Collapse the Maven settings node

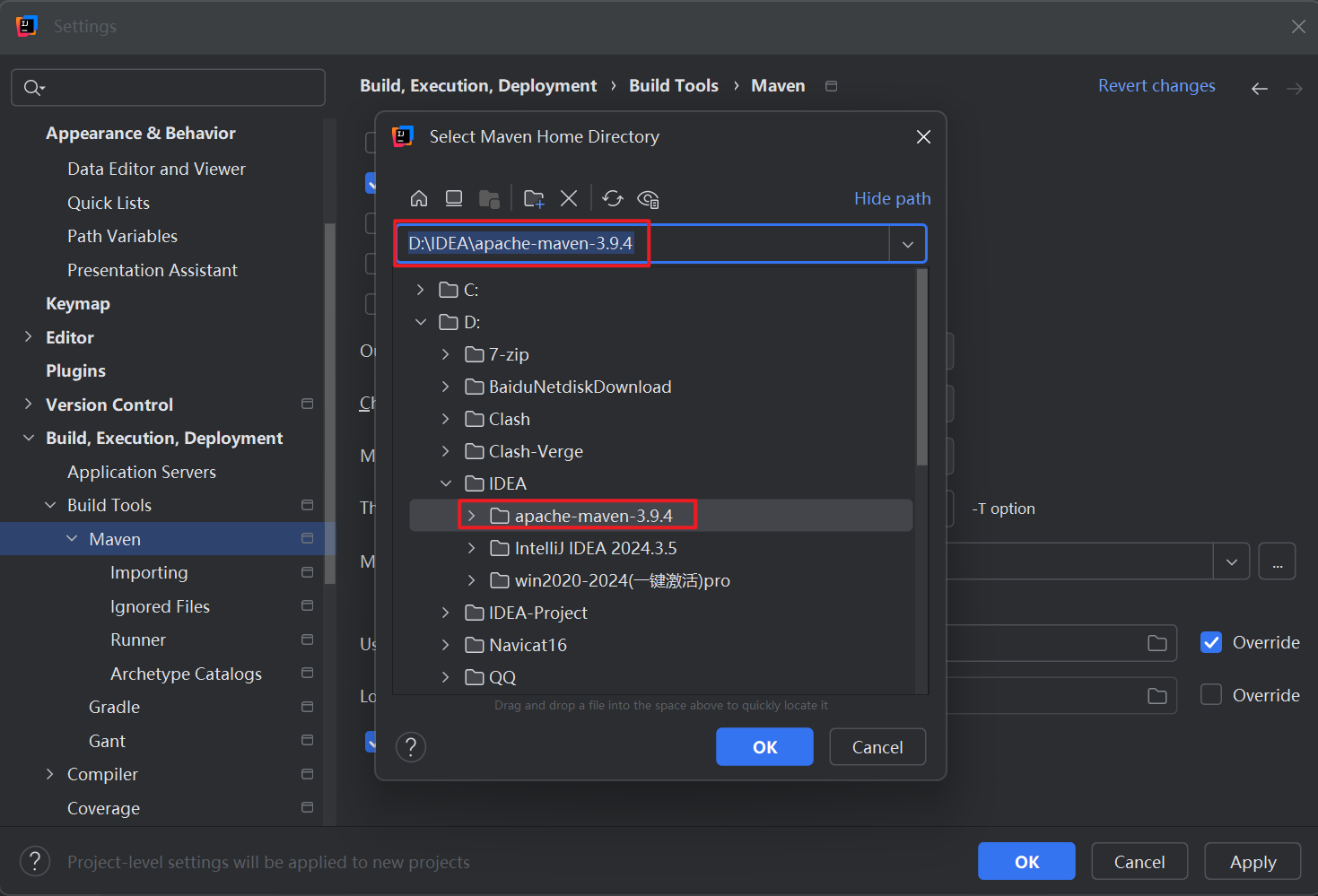(72, 538)
